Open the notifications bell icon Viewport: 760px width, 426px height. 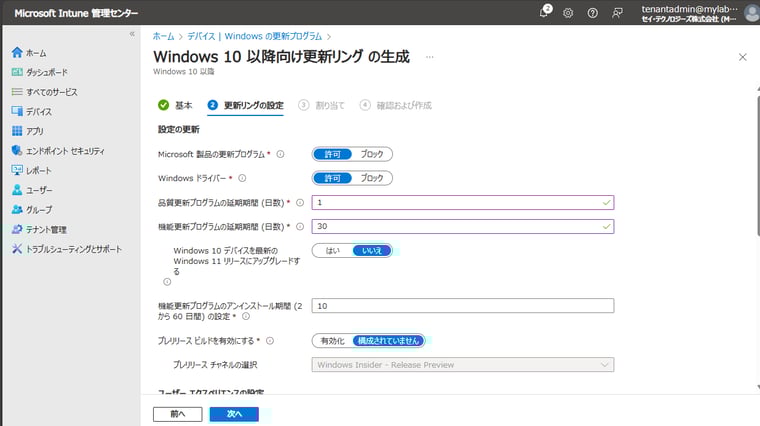tap(545, 12)
